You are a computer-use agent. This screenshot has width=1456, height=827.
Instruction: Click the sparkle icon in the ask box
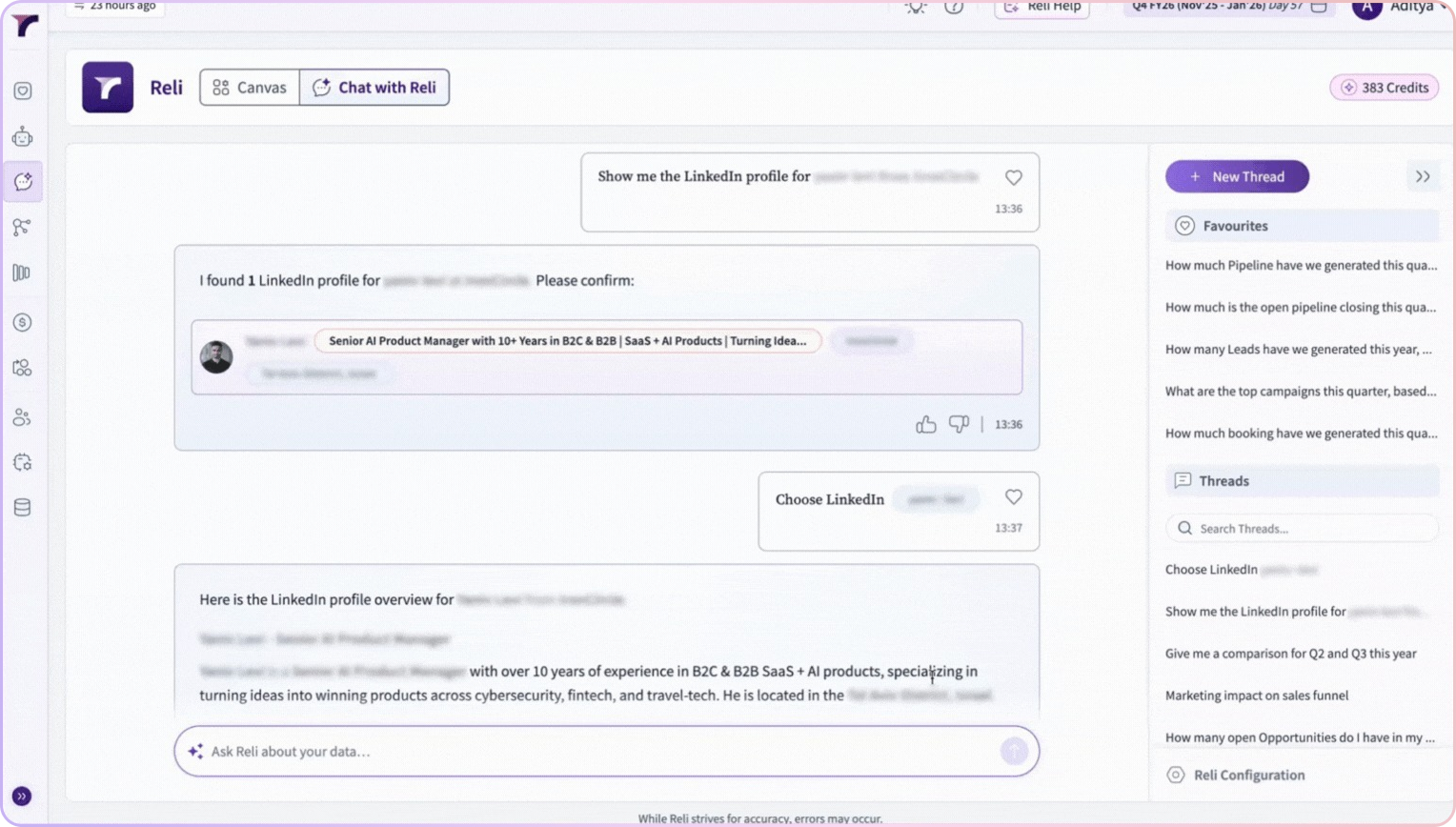(195, 752)
